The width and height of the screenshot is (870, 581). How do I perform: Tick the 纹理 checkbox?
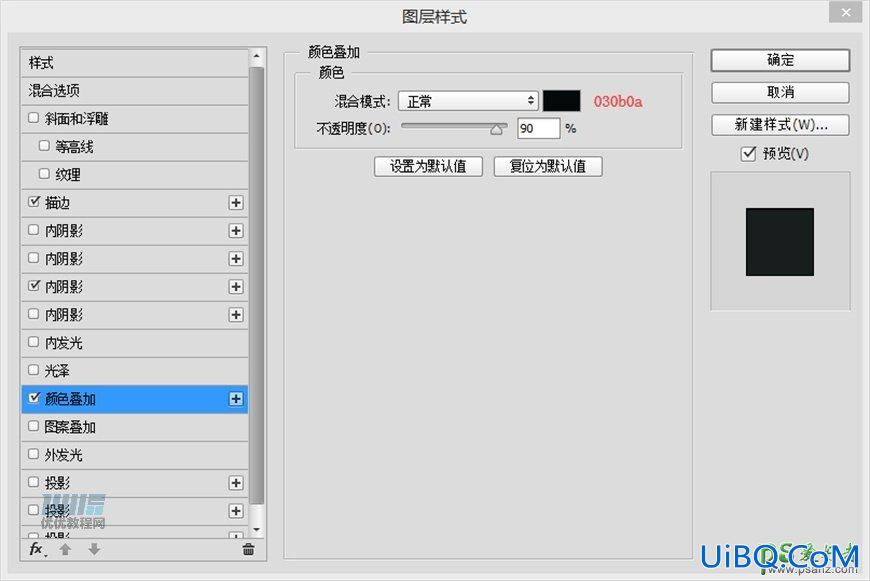coord(44,174)
